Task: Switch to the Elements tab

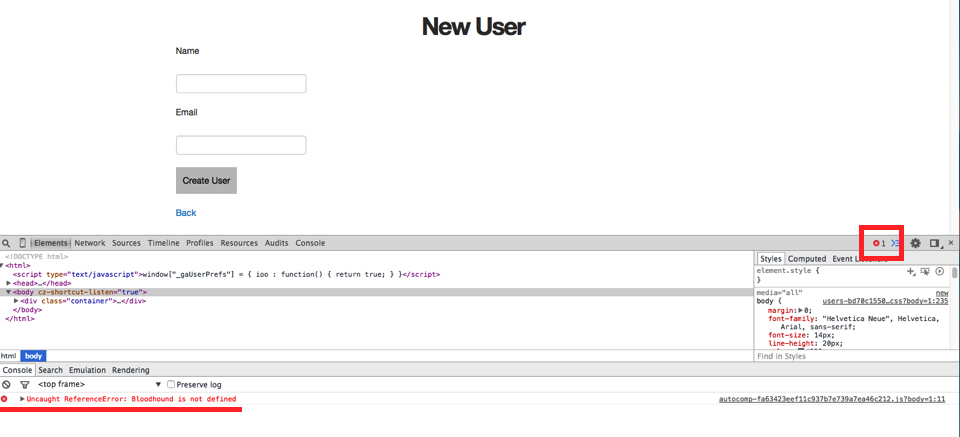Action: pyautogui.click(x=51, y=243)
